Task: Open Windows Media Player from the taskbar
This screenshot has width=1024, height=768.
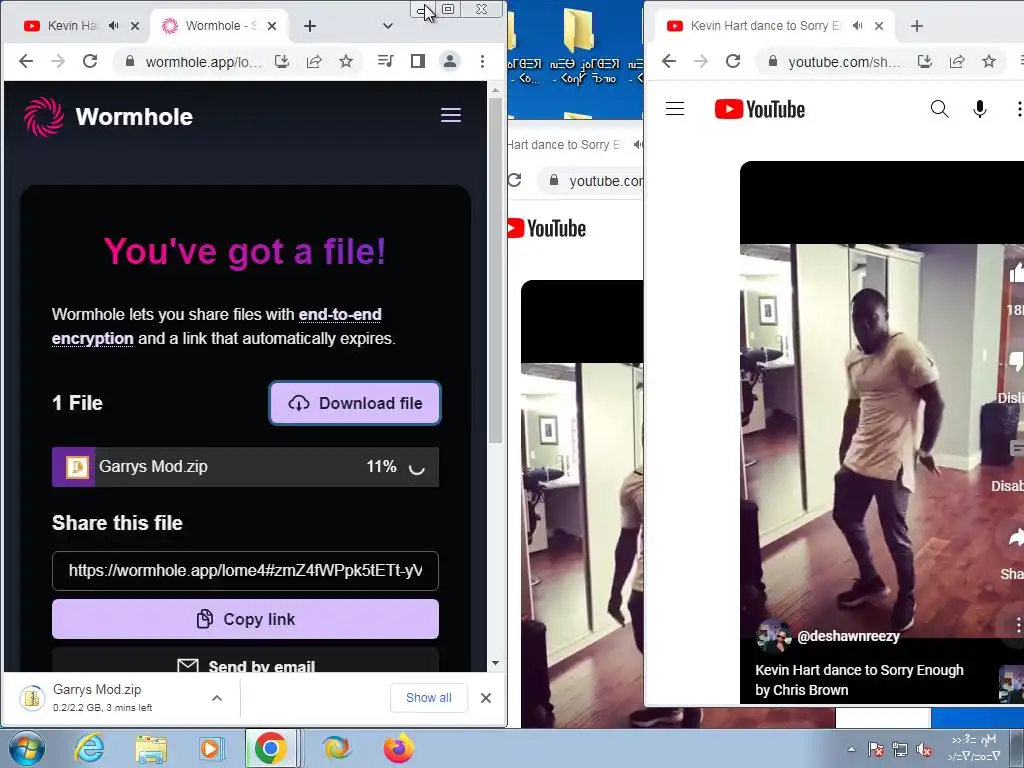Action: point(211,748)
